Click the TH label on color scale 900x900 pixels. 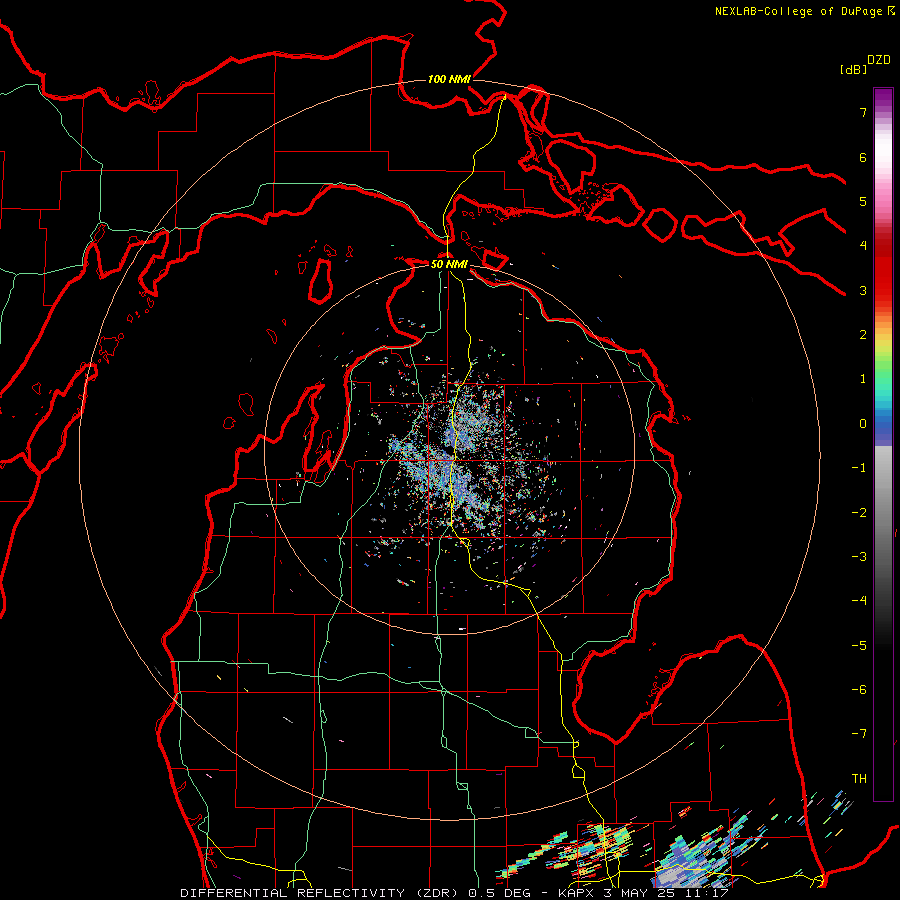click(859, 778)
